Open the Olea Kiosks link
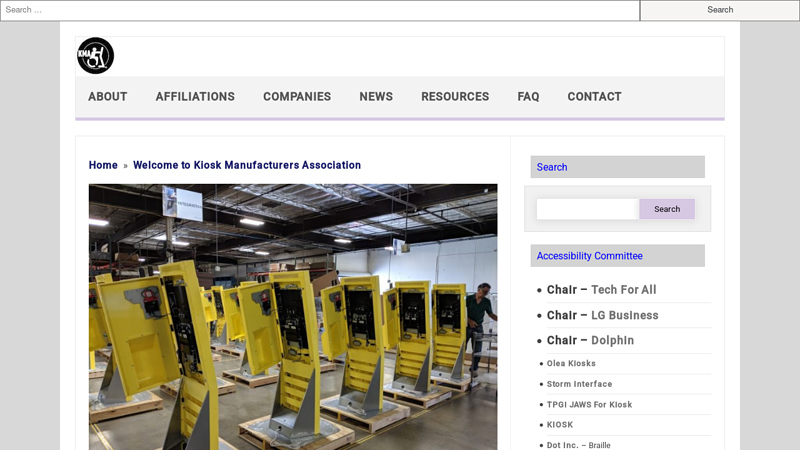This screenshot has height=450, width=800. tap(571, 363)
